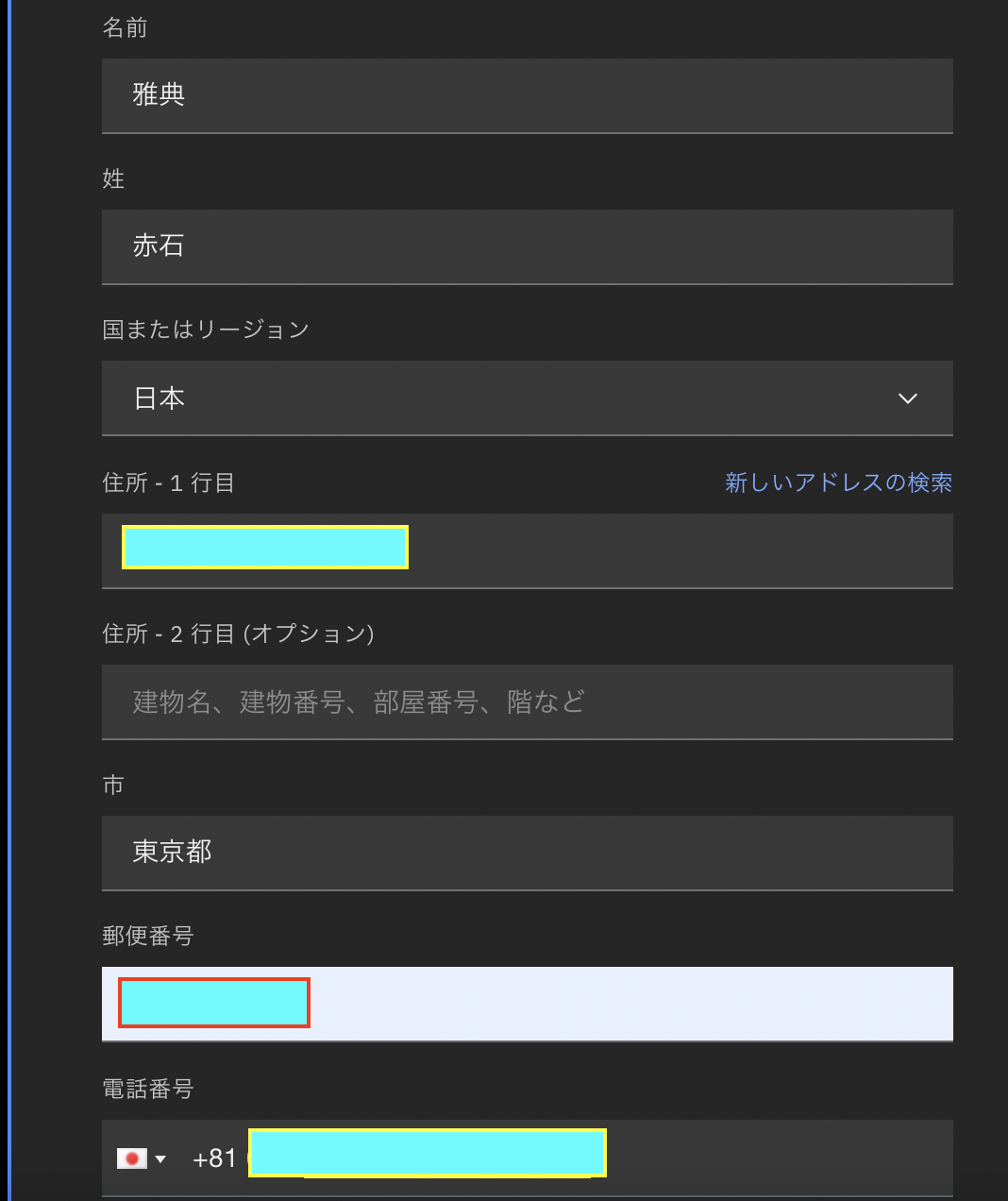Click the 姓 field containing 赤石
Viewport: 1008px width, 1201px height.
click(x=527, y=246)
